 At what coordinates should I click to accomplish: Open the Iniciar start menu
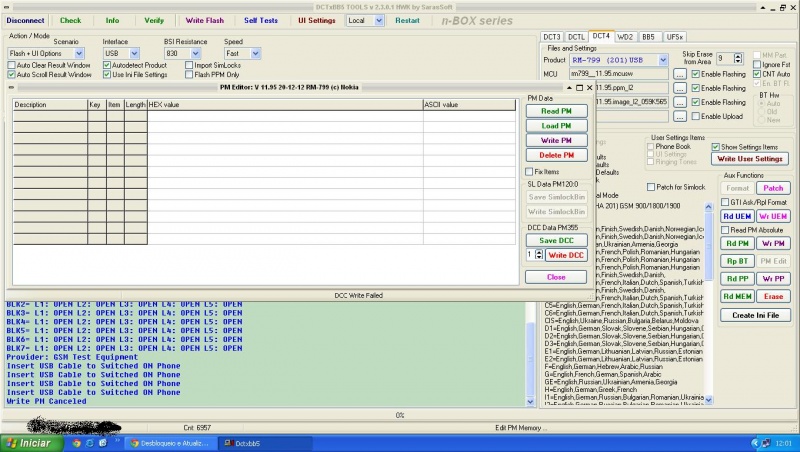[32, 443]
